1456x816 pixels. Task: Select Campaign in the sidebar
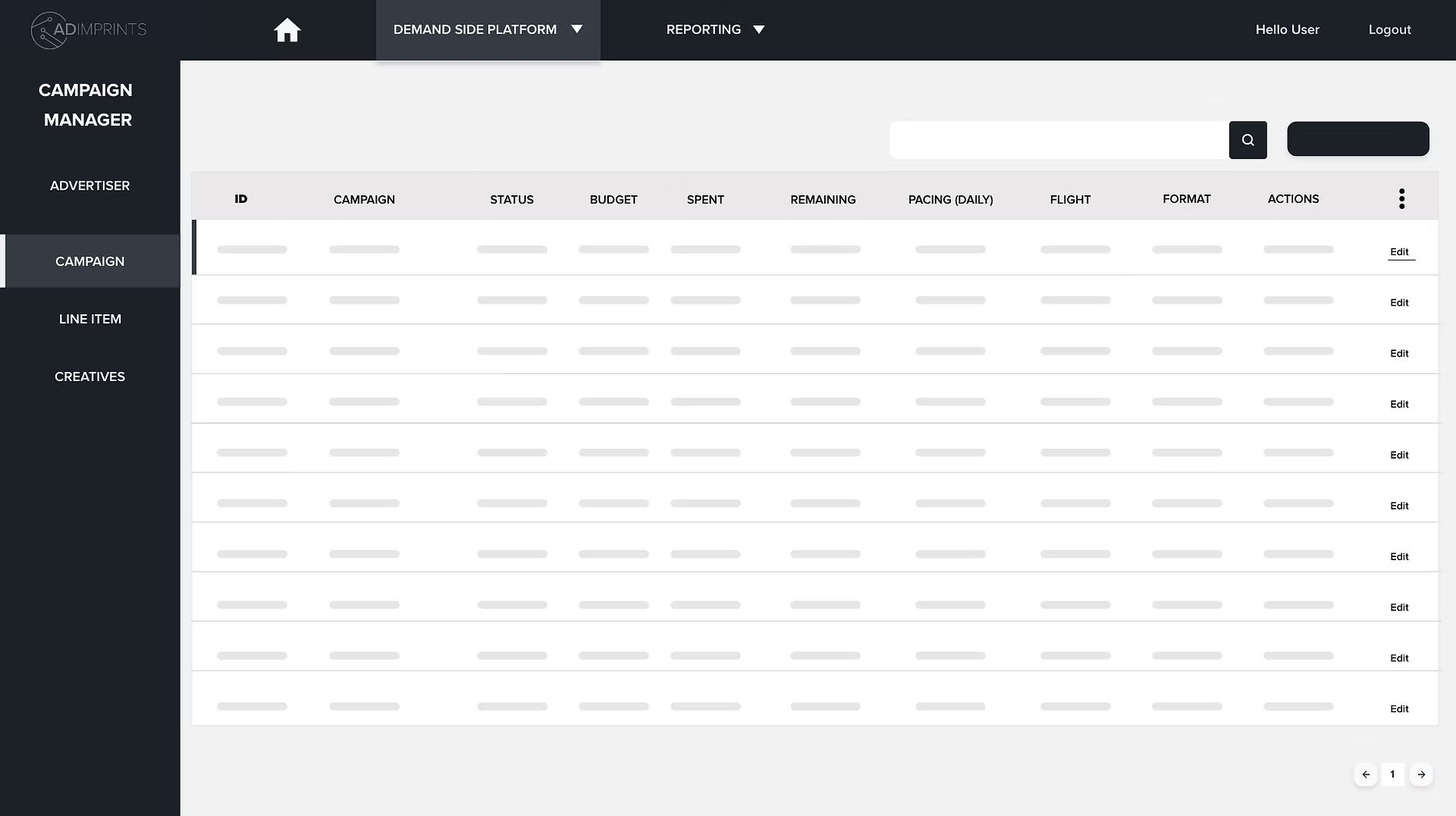(x=90, y=261)
